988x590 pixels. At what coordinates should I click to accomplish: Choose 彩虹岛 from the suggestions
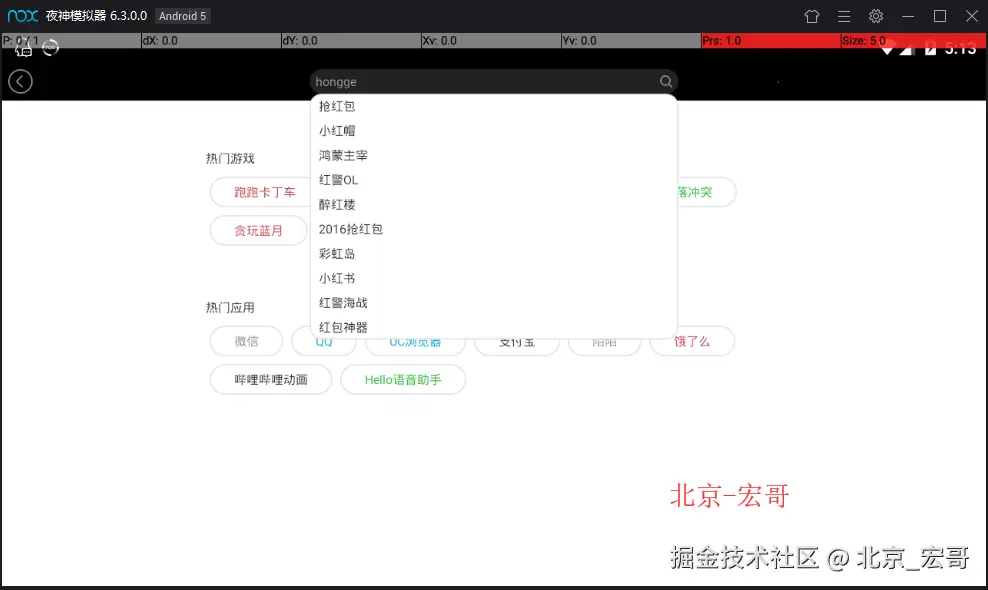click(494, 253)
